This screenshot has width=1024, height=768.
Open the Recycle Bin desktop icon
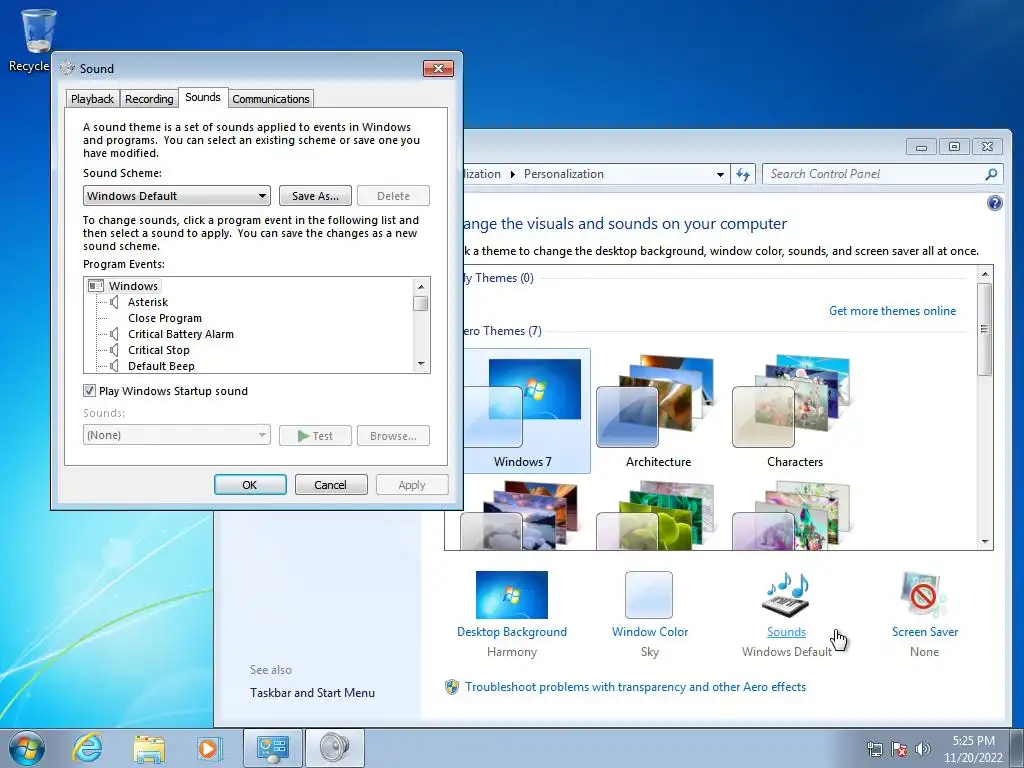pyautogui.click(x=37, y=39)
